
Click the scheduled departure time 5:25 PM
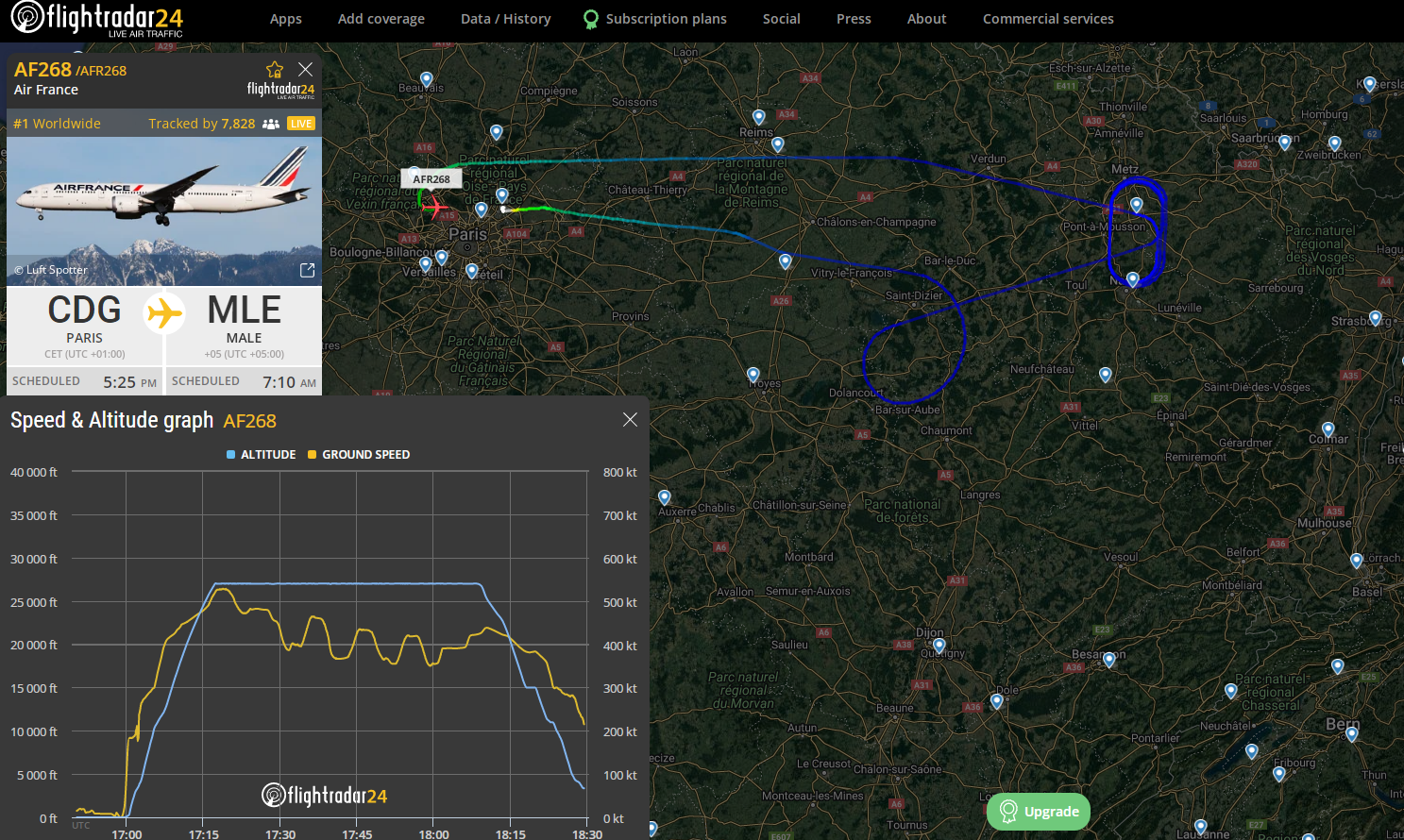tap(130, 382)
